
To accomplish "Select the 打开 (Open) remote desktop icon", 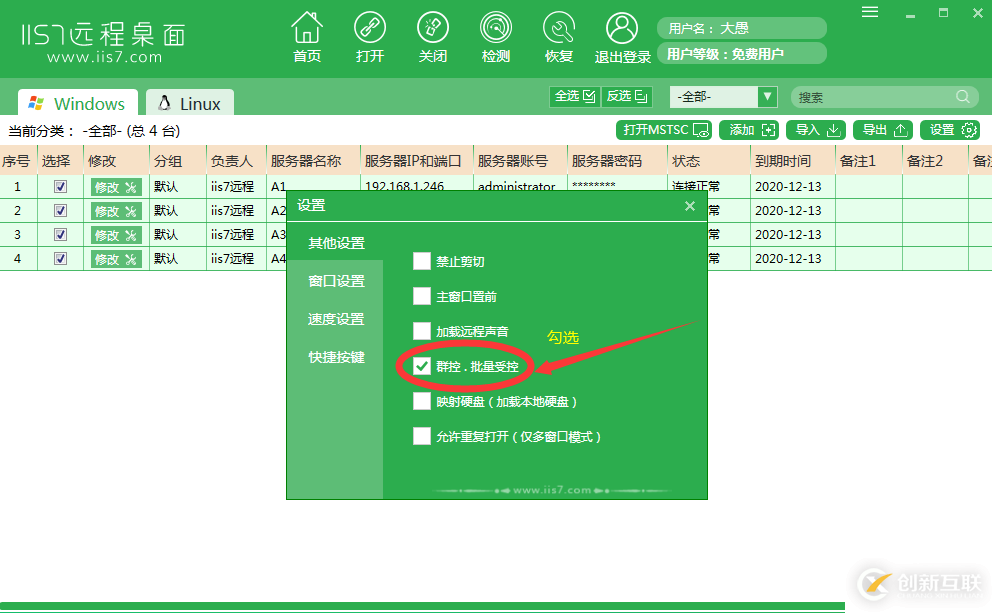I will [370, 36].
